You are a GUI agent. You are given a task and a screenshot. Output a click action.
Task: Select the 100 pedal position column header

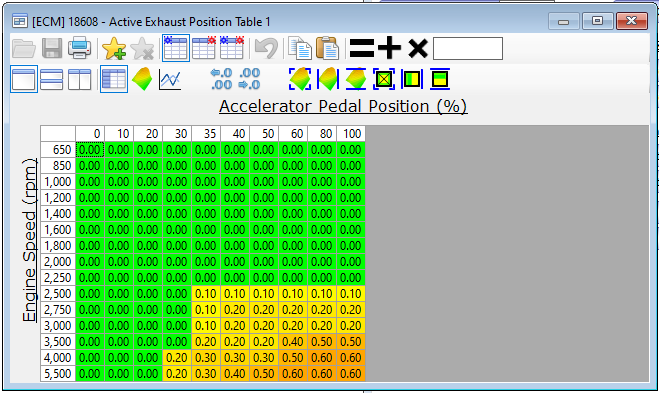(351, 134)
